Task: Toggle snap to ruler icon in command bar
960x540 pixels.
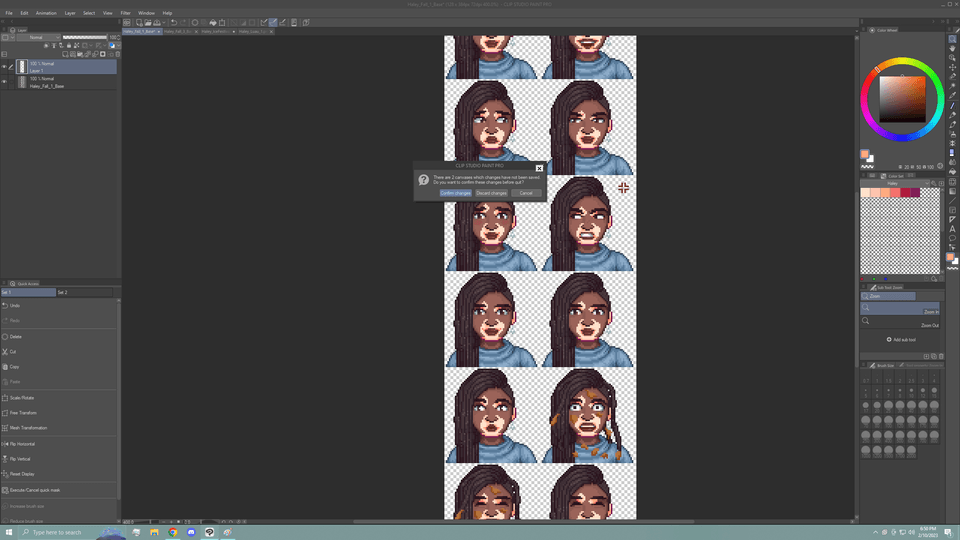Action: (263, 23)
